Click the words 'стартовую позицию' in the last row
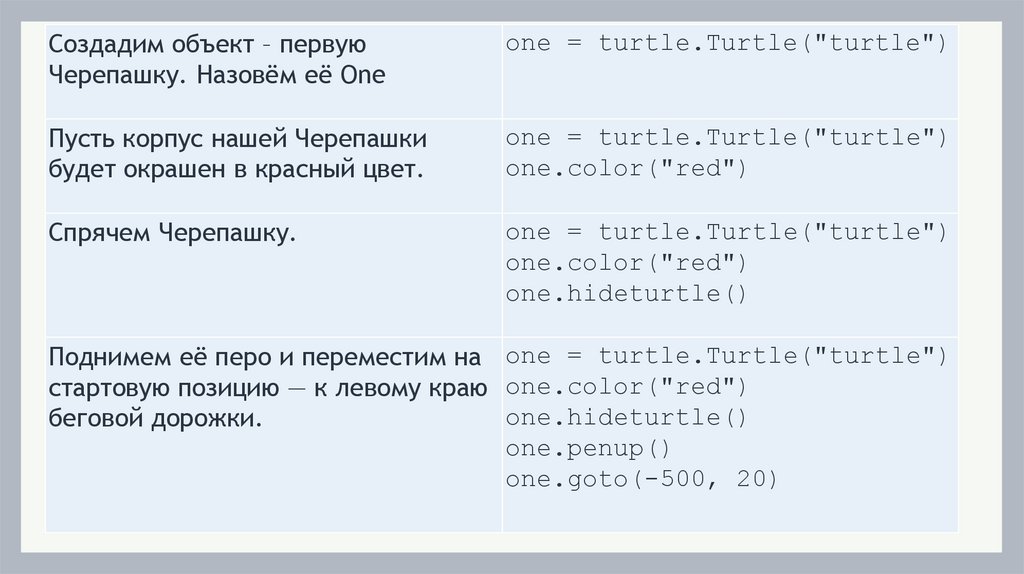The height and width of the screenshot is (574, 1024). pyautogui.click(x=163, y=388)
